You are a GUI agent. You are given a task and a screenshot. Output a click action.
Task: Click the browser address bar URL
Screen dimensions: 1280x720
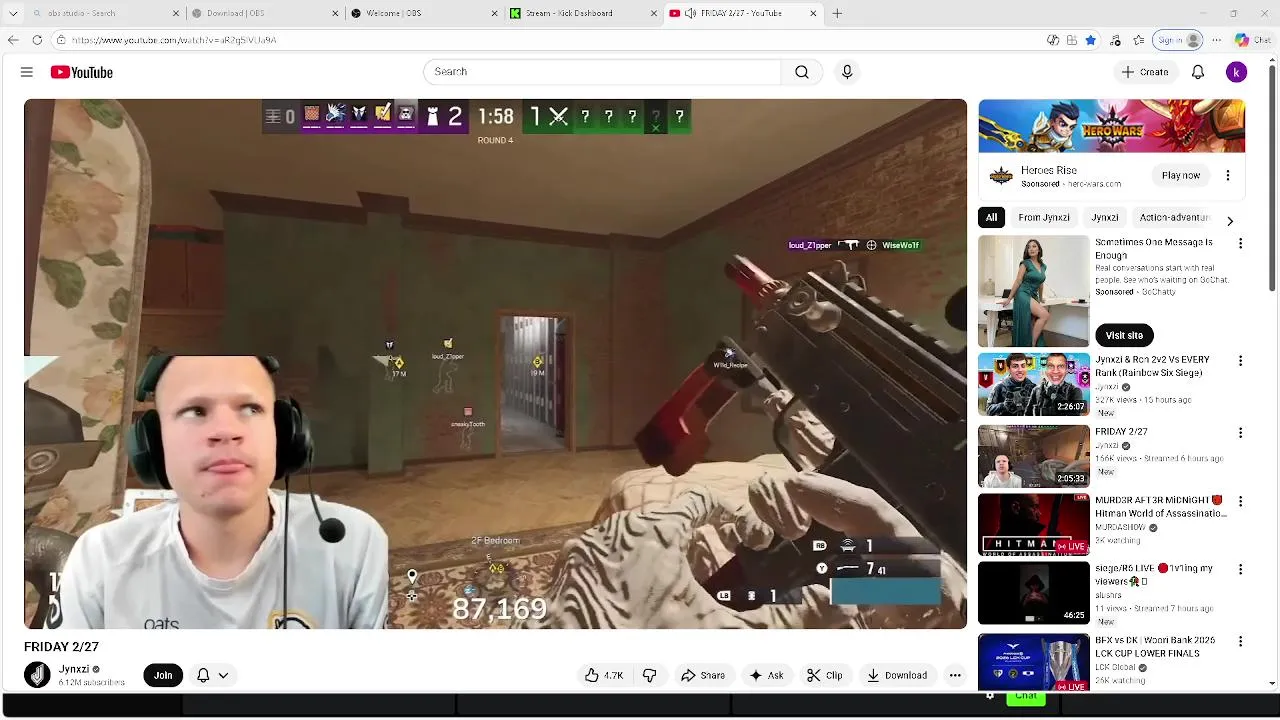click(x=174, y=40)
